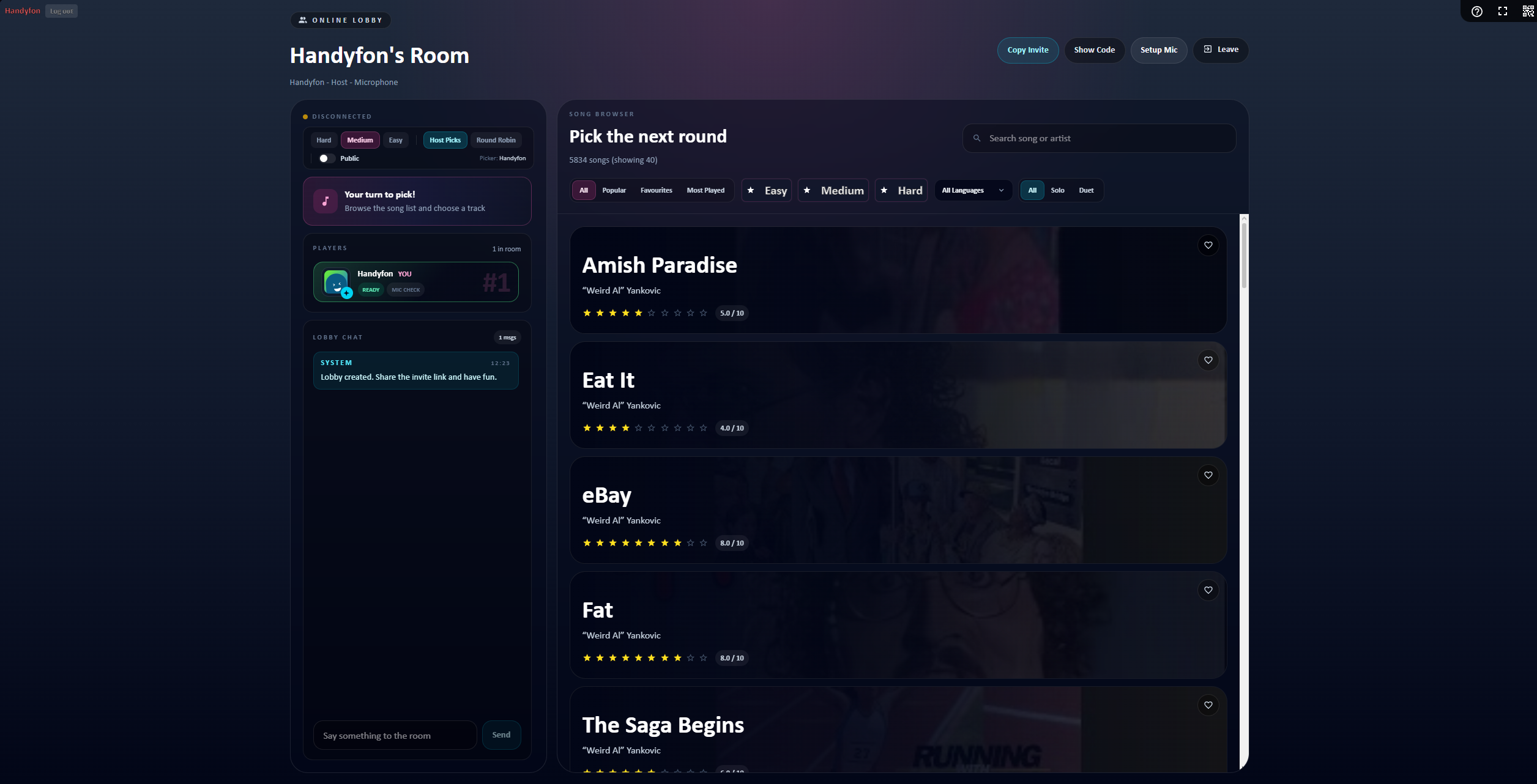Click the heart icon on Eat It
Screen dimensions: 1537x784
pyautogui.click(x=1208, y=360)
